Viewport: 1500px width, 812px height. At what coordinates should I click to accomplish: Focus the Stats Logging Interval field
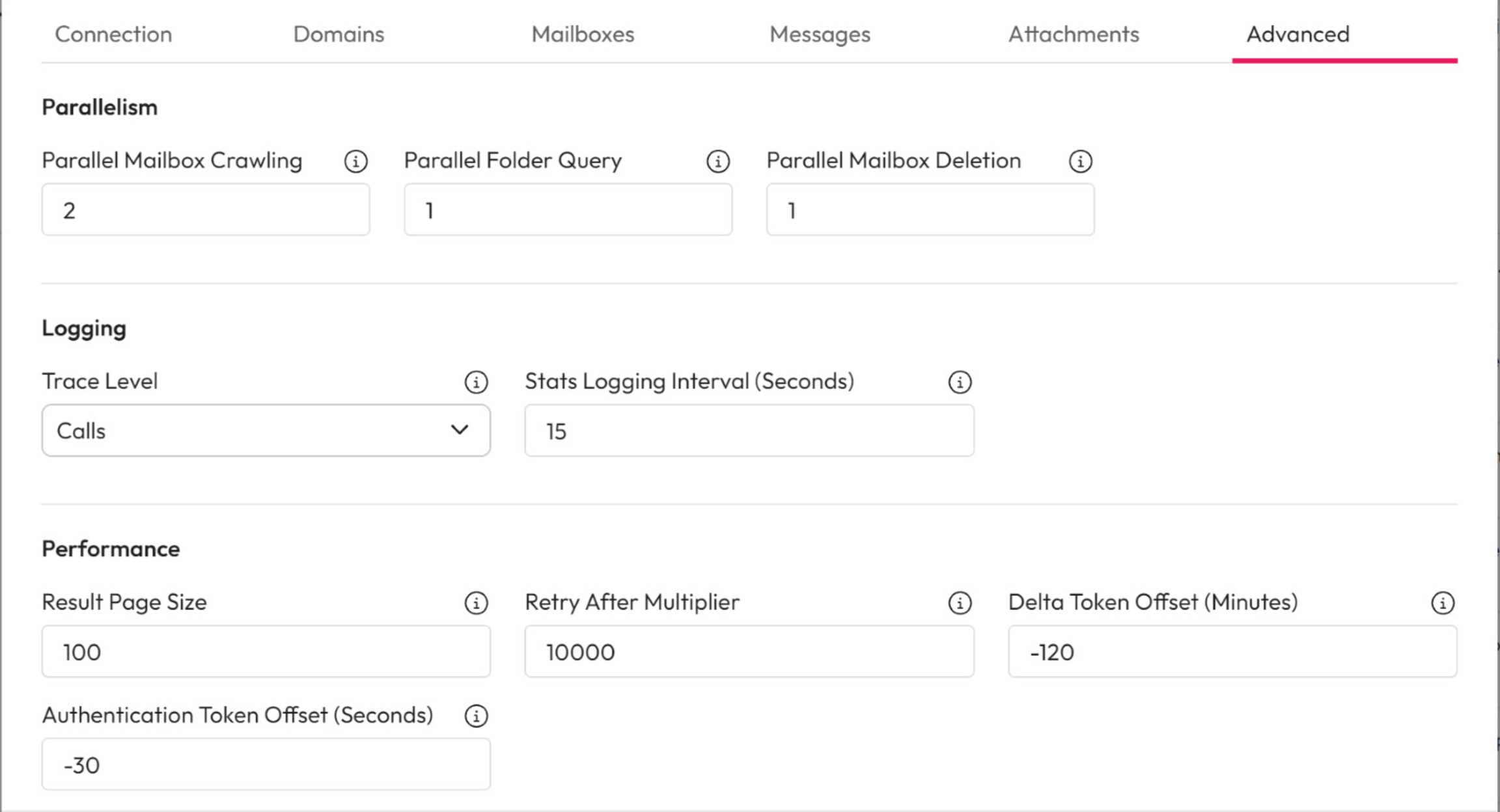(x=749, y=431)
